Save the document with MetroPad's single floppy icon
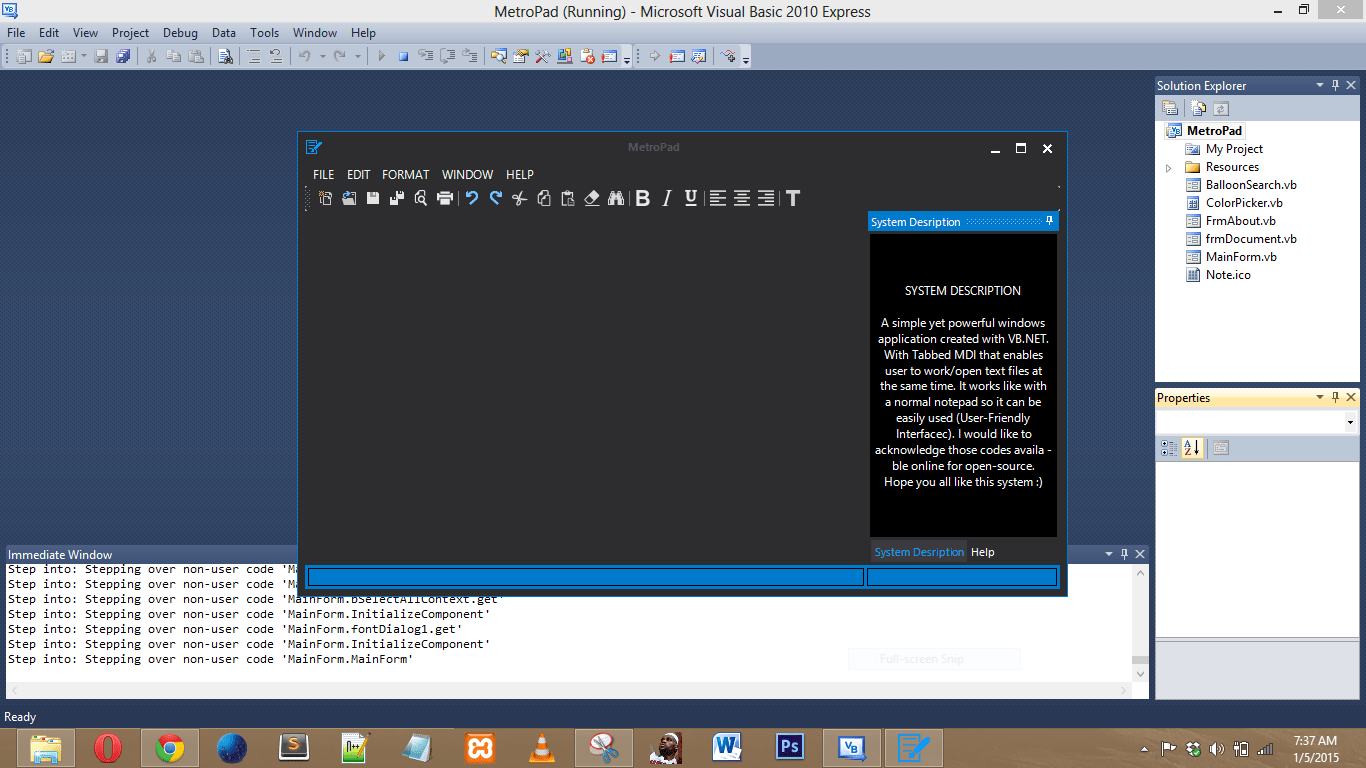This screenshot has height=768, width=1366. pyautogui.click(x=373, y=198)
